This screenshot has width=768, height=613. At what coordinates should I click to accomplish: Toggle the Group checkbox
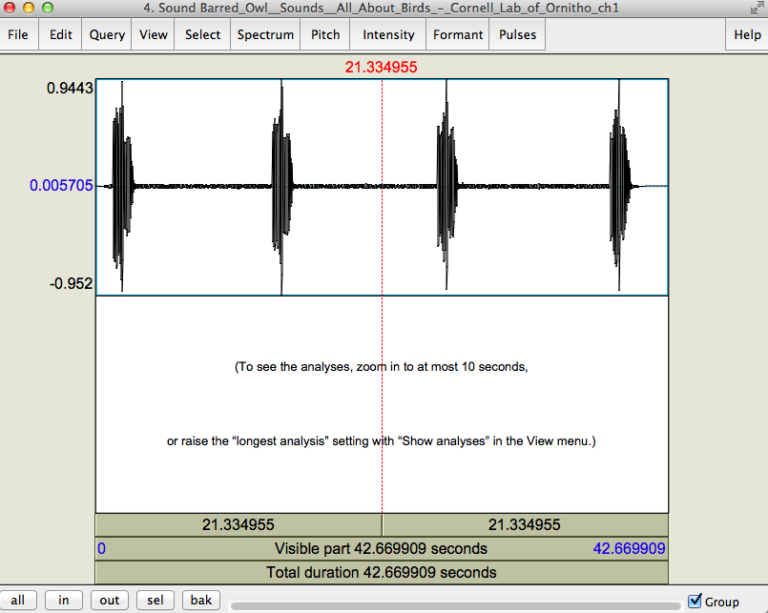click(x=696, y=601)
